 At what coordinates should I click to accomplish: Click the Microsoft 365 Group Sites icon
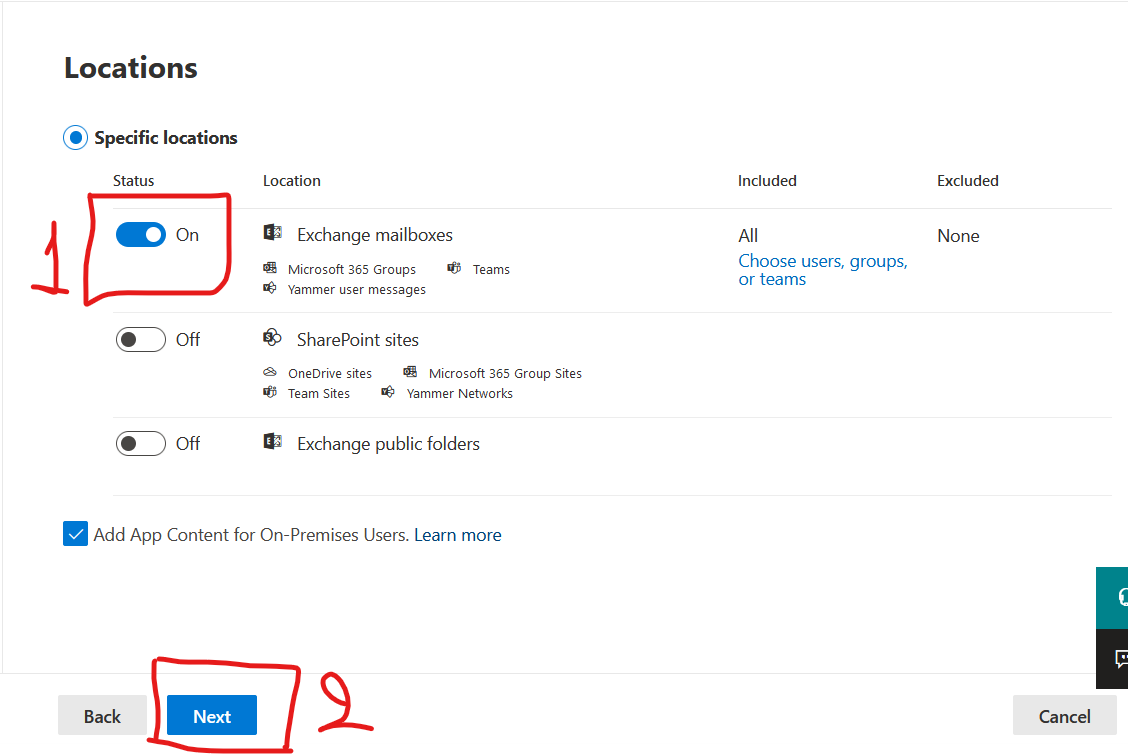pyautogui.click(x=410, y=372)
